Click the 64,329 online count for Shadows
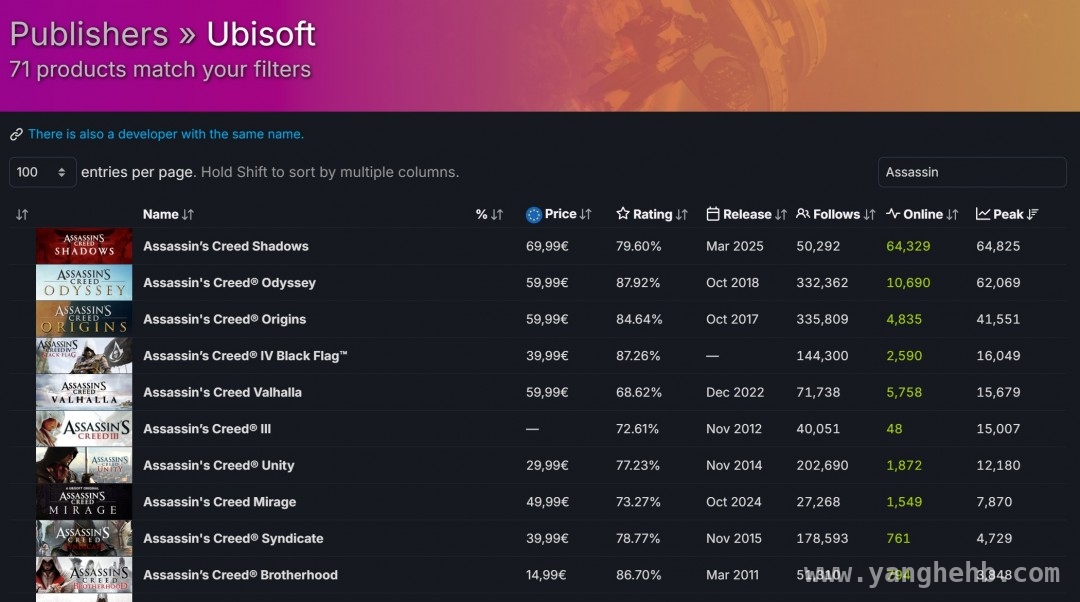The image size is (1080, 602). pyautogui.click(x=908, y=246)
